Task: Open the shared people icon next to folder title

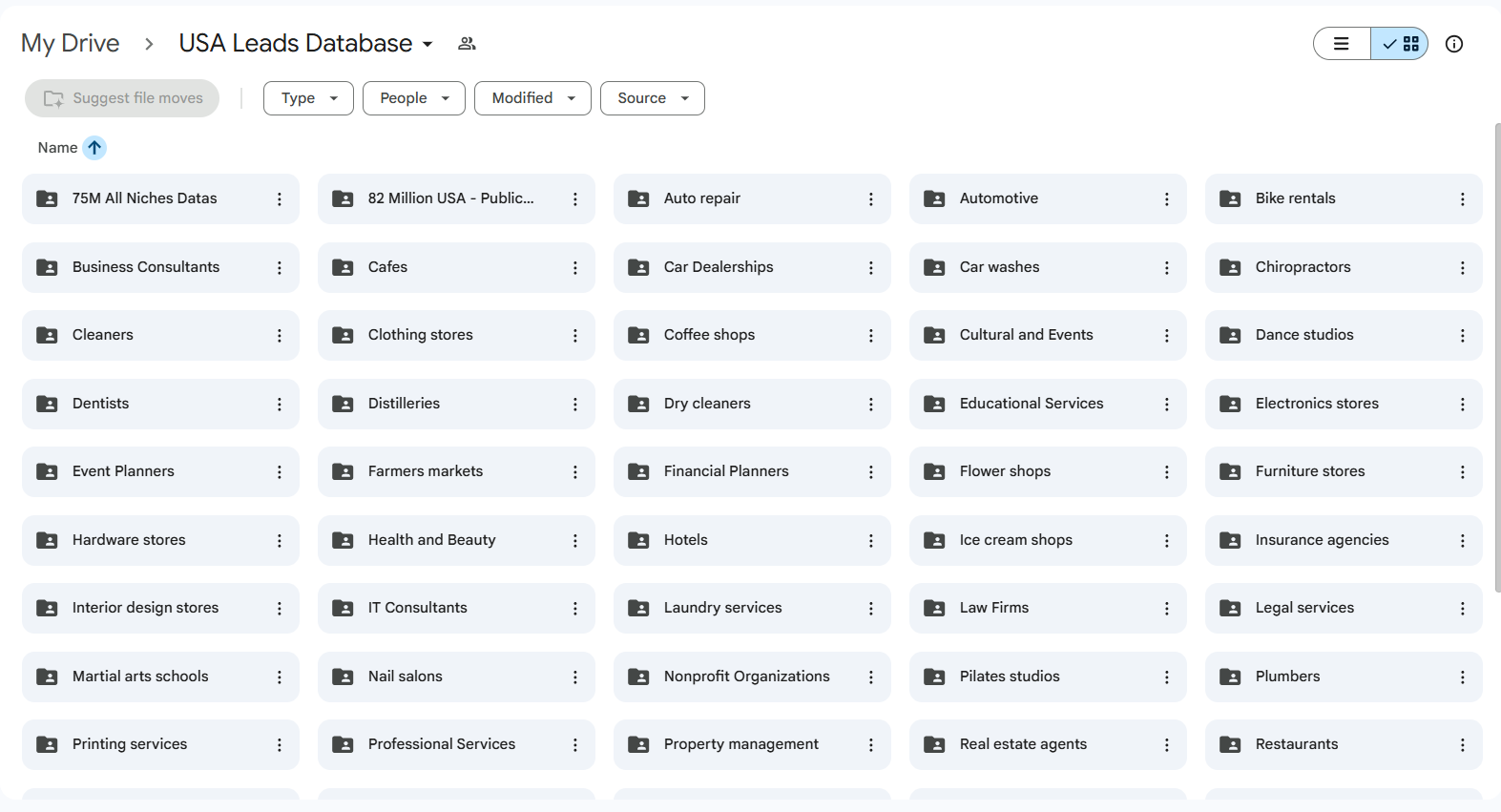Action: click(467, 44)
